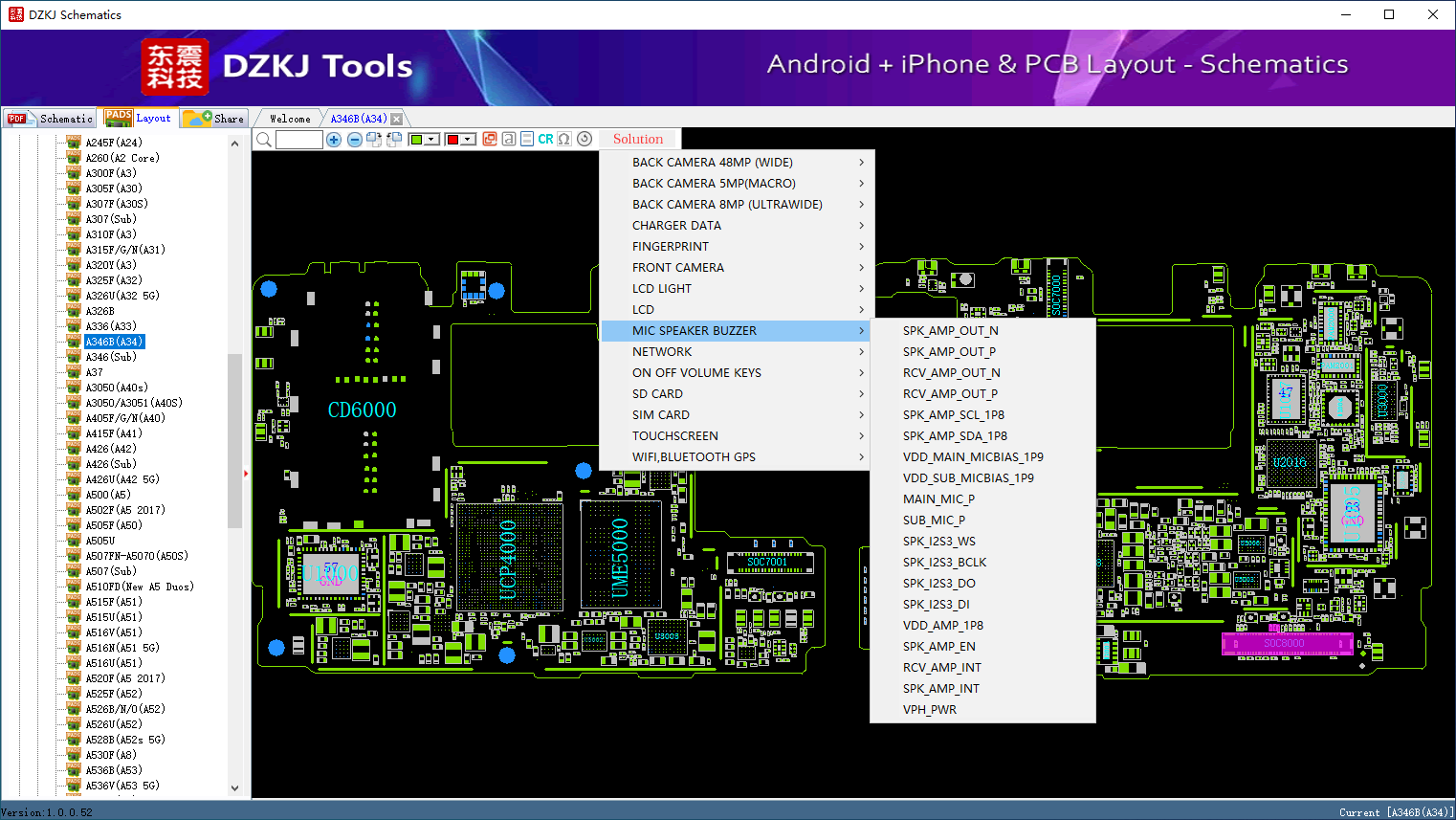Viewport: 1456px width, 820px height.
Task: Select the highlighted A346B(A34) tree item
Action: [x=114, y=342]
